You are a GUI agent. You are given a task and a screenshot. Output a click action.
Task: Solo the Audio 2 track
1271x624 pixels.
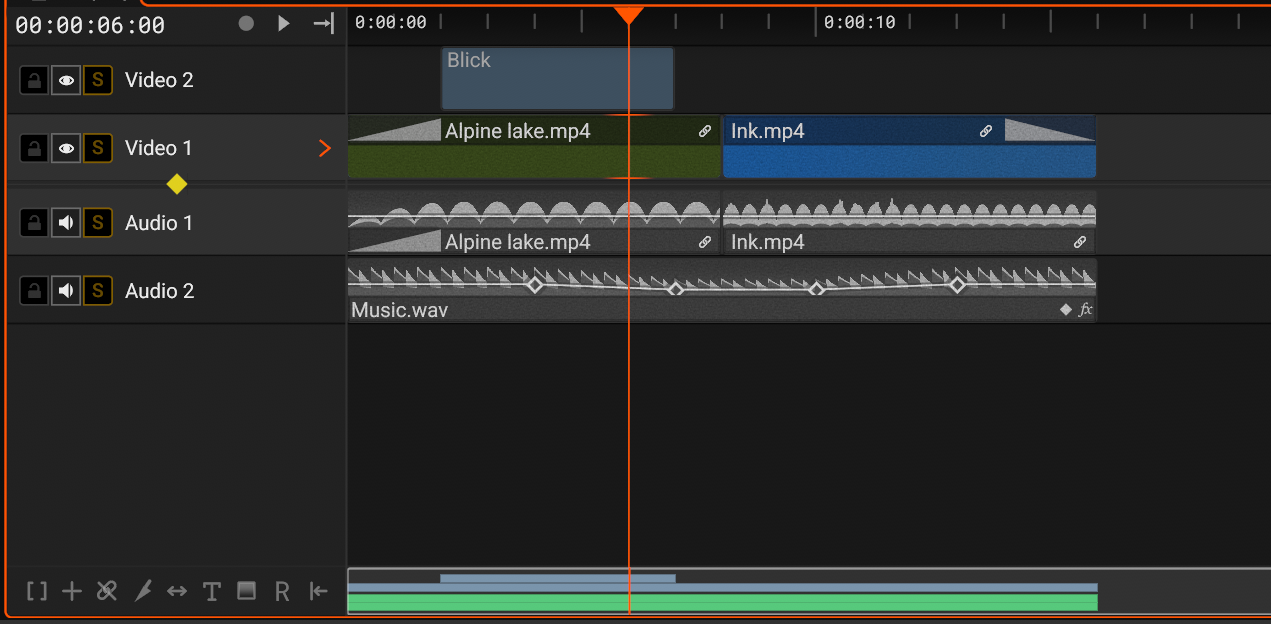(x=97, y=291)
